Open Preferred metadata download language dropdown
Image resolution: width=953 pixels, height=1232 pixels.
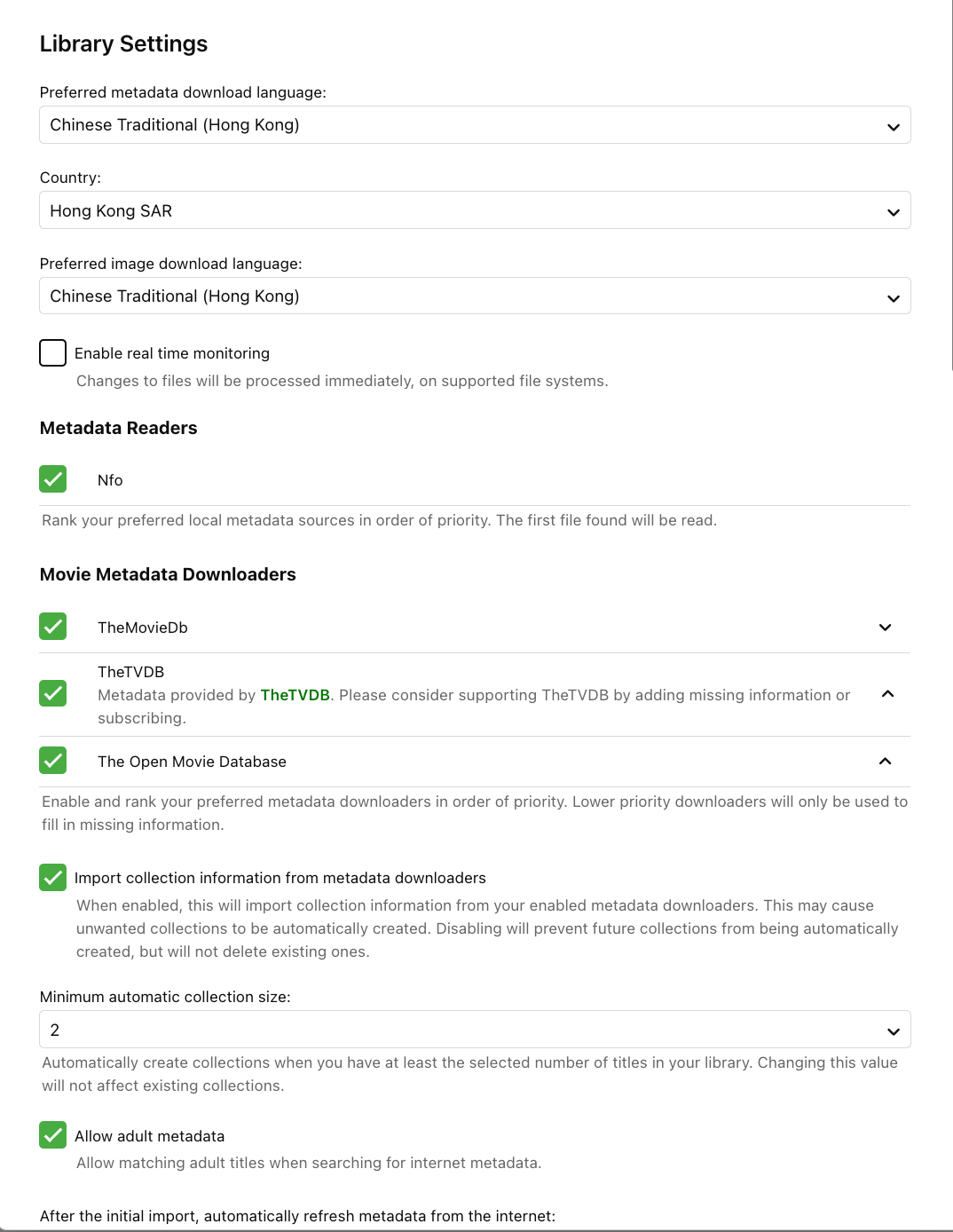point(475,125)
